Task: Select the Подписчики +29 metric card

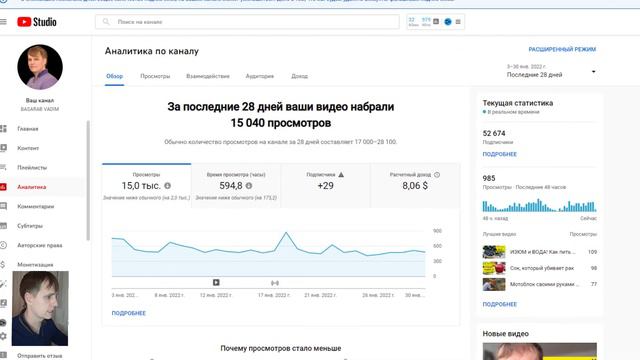Action: click(x=325, y=186)
